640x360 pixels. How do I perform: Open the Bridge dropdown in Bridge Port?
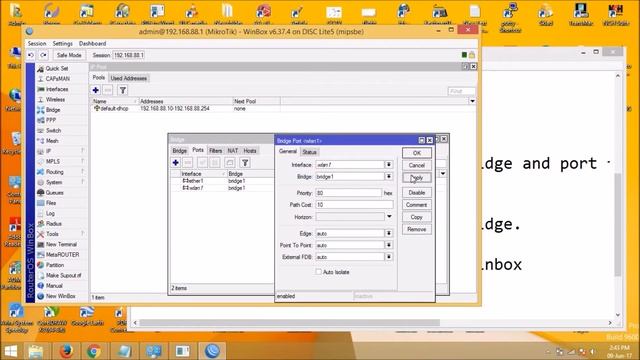point(389,176)
